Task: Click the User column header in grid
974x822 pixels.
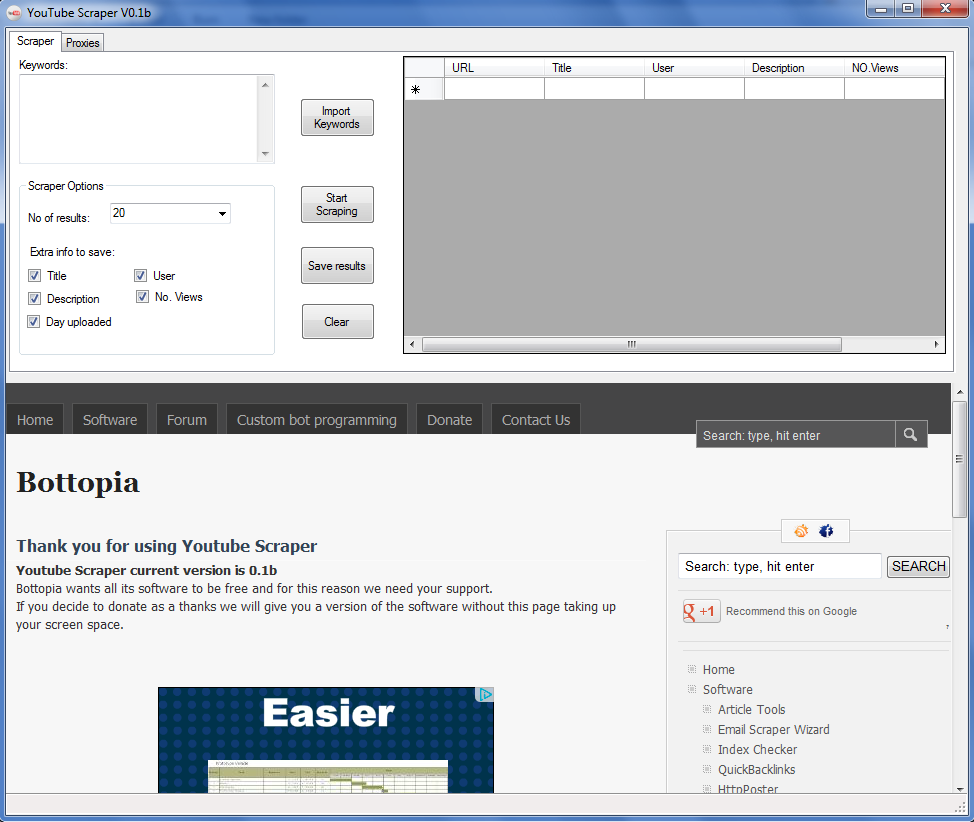Action: [694, 68]
